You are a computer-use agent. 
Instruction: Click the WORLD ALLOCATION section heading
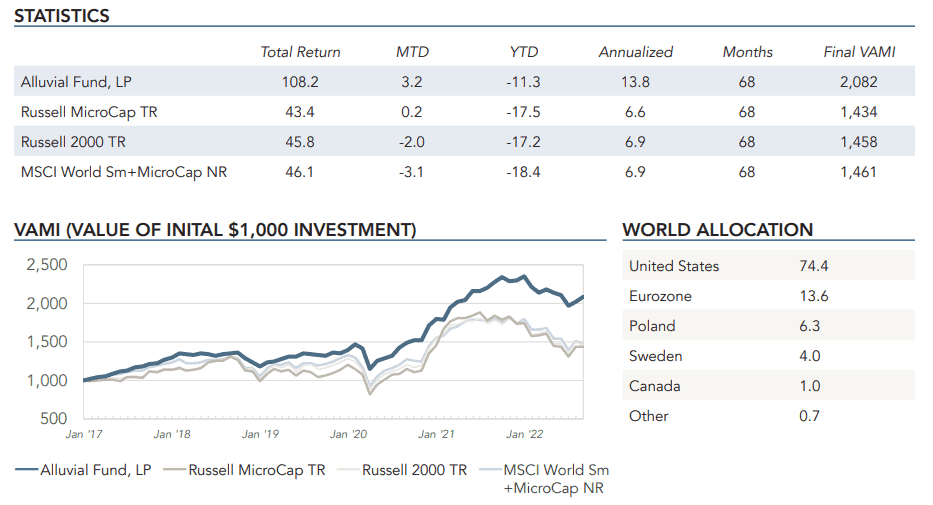[x=717, y=230]
